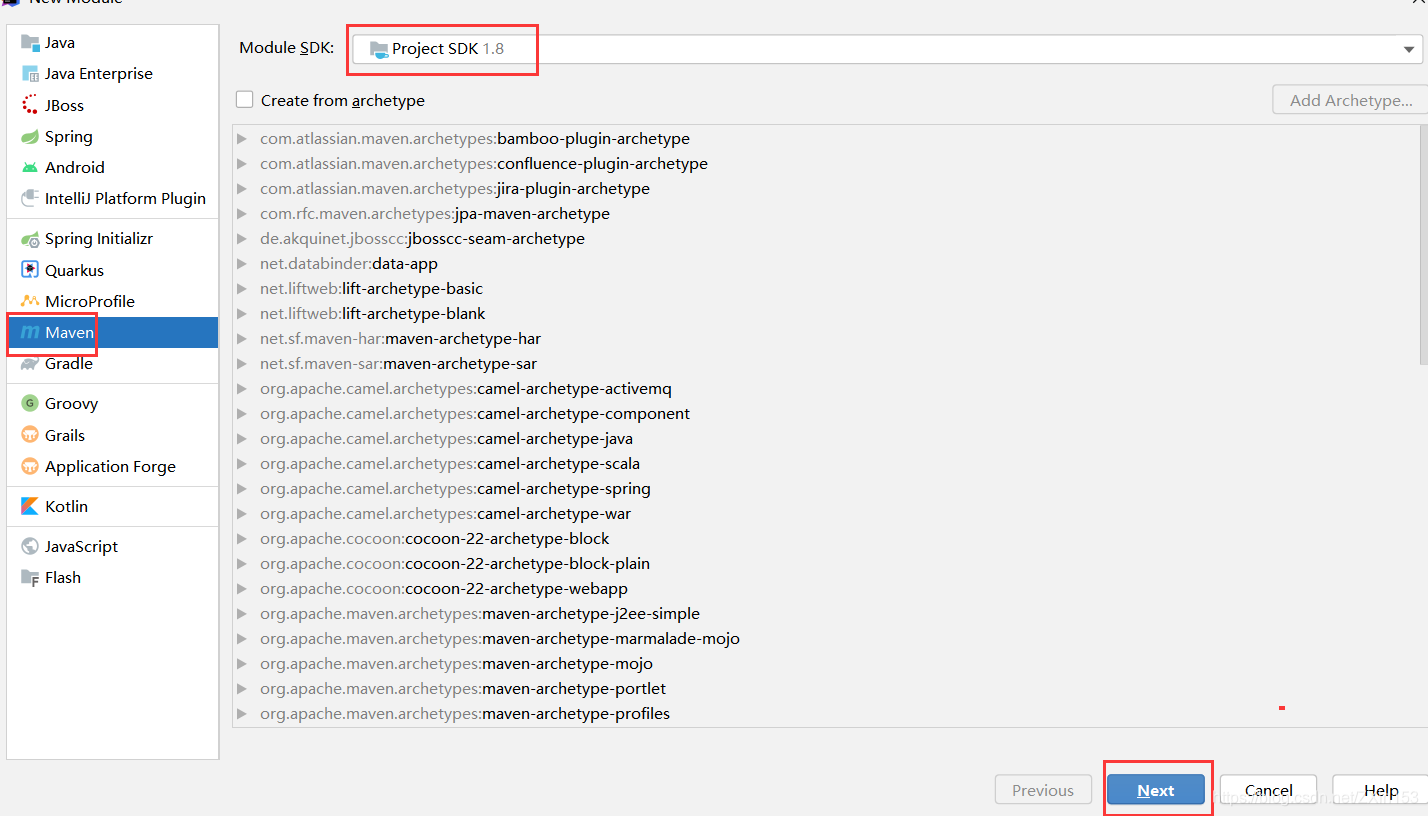Select camel-archetype-scala row

click(x=826, y=464)
